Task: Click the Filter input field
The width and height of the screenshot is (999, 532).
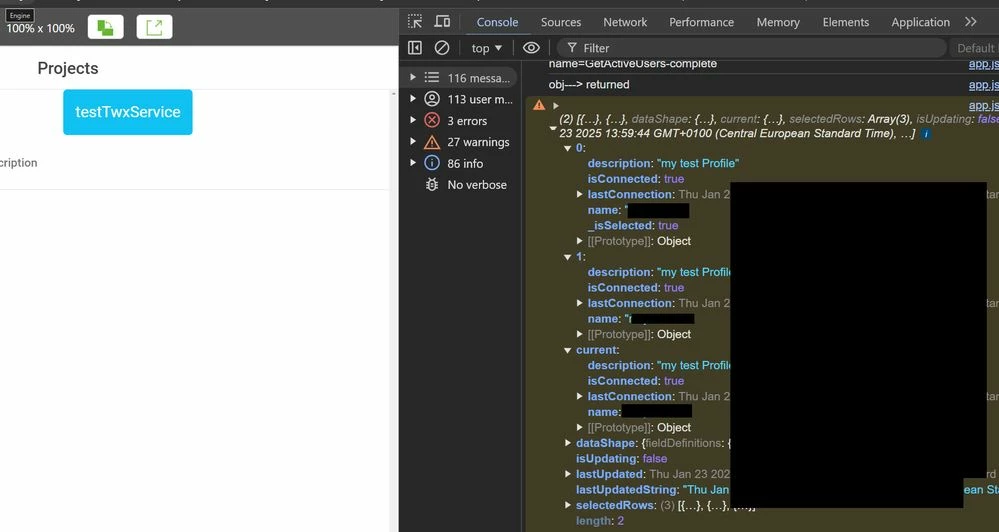Action: pyautogui.click(x=752, y=48)
